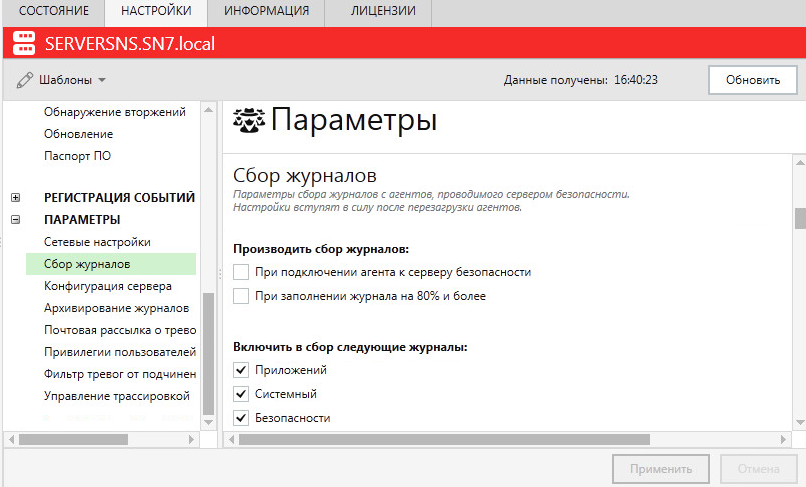The height and width of the screenshot is (487, 806).
Task: Click settings panel vertical scrollbar thumb
Action: click(x=800, y=218)
